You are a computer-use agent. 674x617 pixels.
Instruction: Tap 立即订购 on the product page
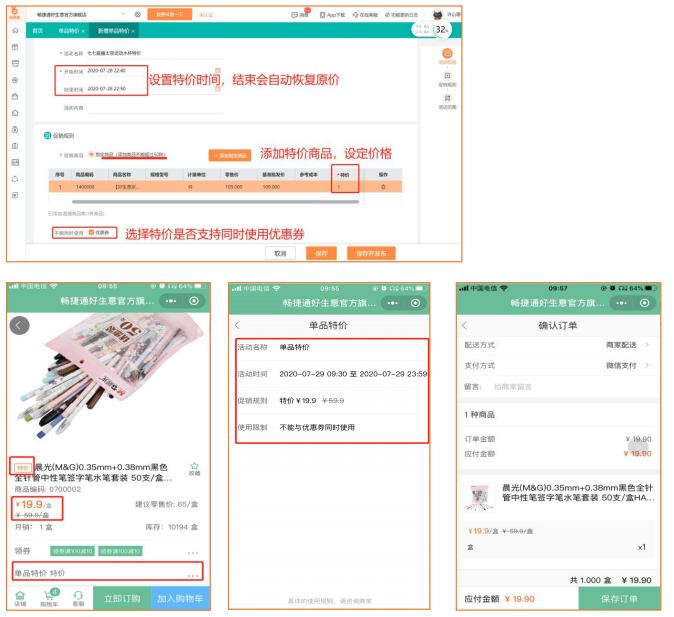[x=122, y=598]
